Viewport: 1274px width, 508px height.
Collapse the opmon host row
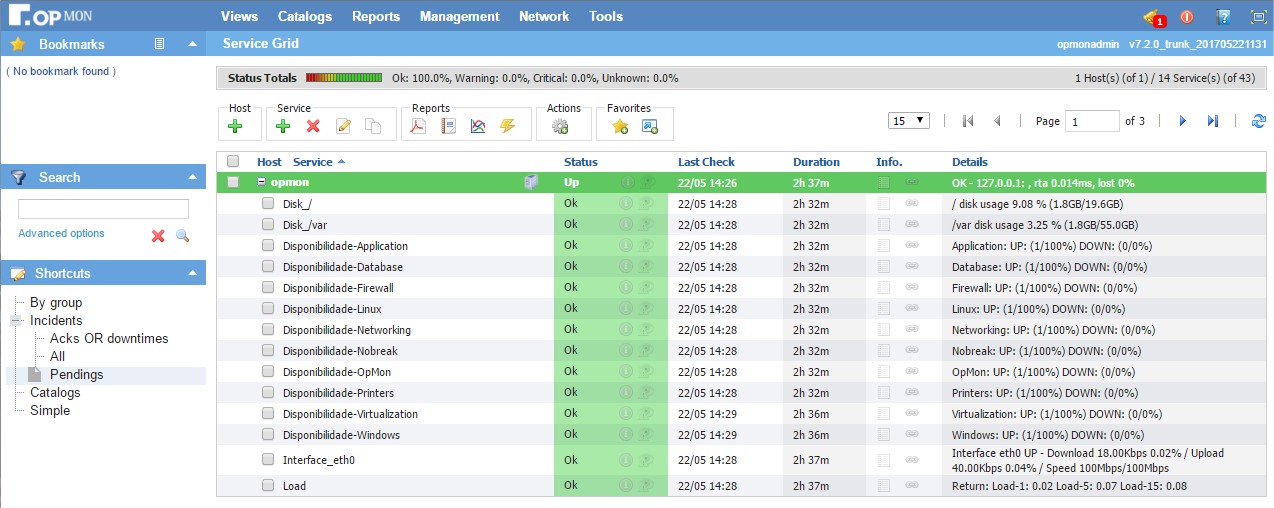[261, 183]
